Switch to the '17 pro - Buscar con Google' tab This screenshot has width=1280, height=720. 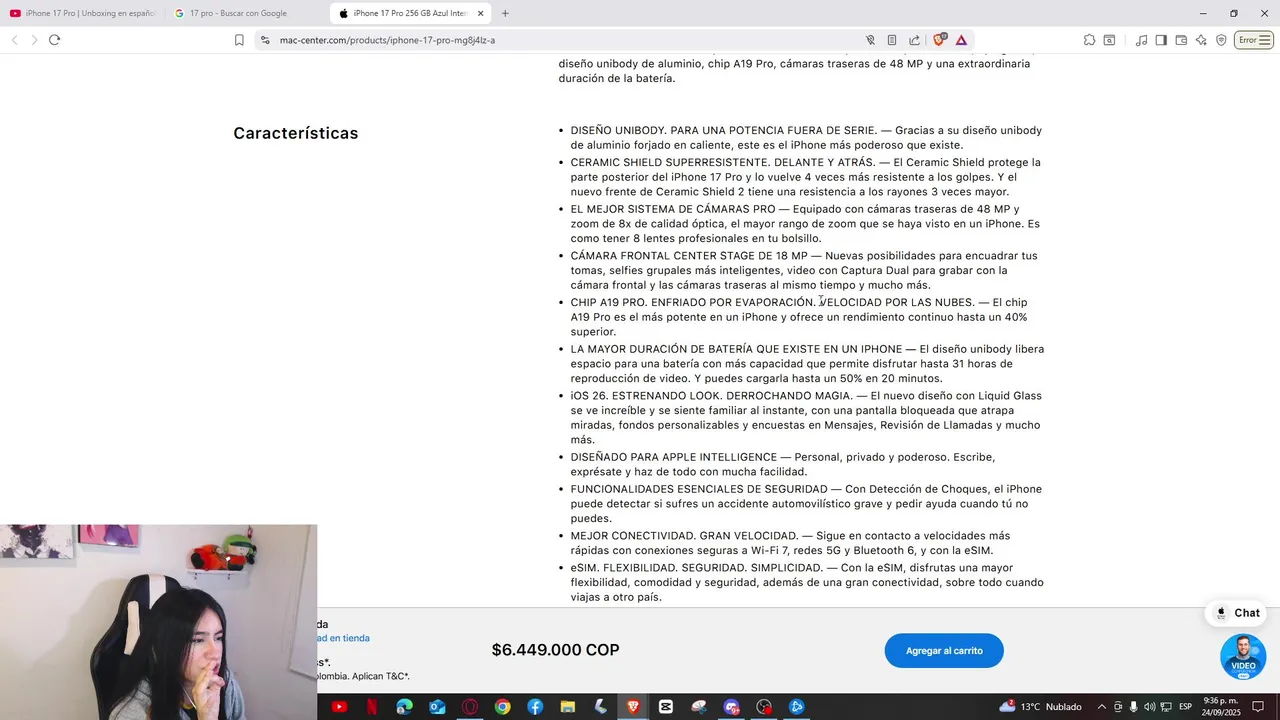[x=245, y=13]
